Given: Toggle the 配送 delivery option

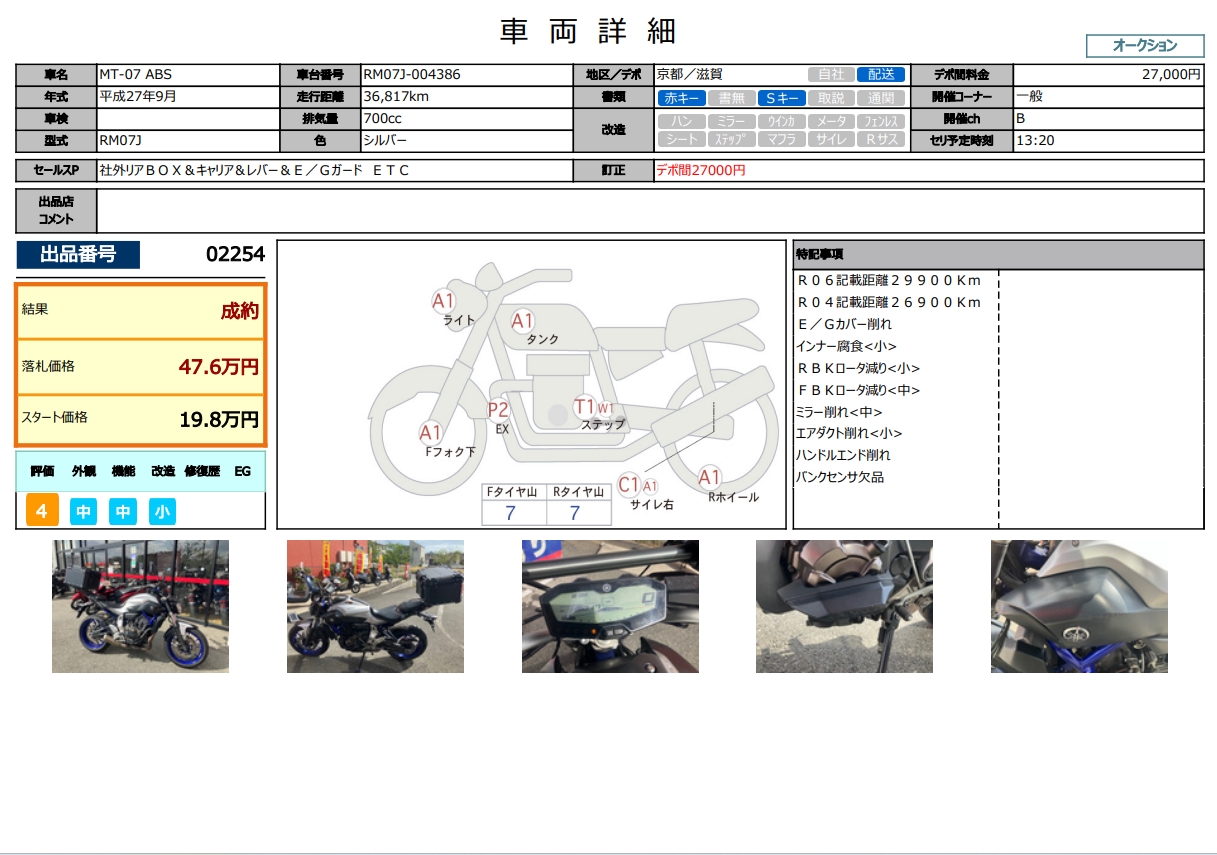Looking at the screenshot, I should click(x=881, y=75).
